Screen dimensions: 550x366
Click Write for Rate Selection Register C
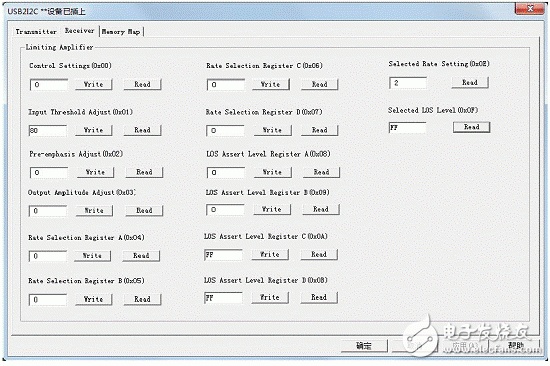coord(271,85)
